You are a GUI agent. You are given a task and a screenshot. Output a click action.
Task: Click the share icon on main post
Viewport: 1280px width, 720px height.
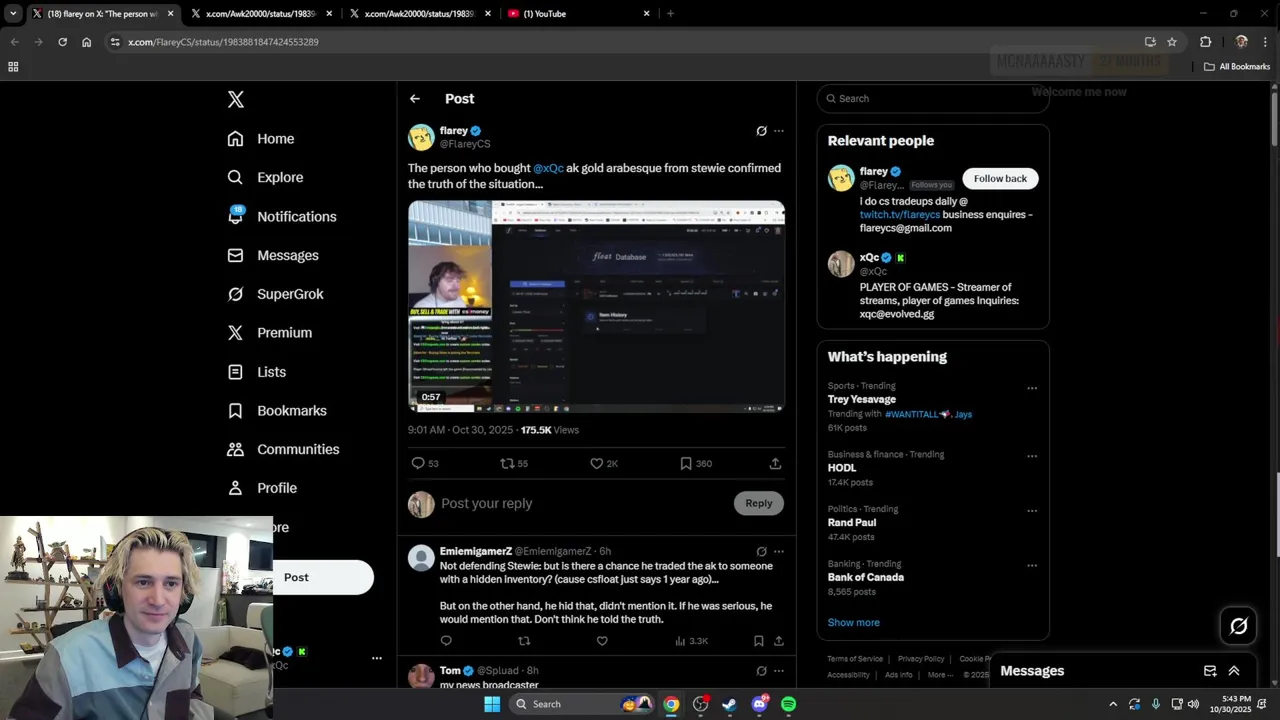[x=775, y=463]
